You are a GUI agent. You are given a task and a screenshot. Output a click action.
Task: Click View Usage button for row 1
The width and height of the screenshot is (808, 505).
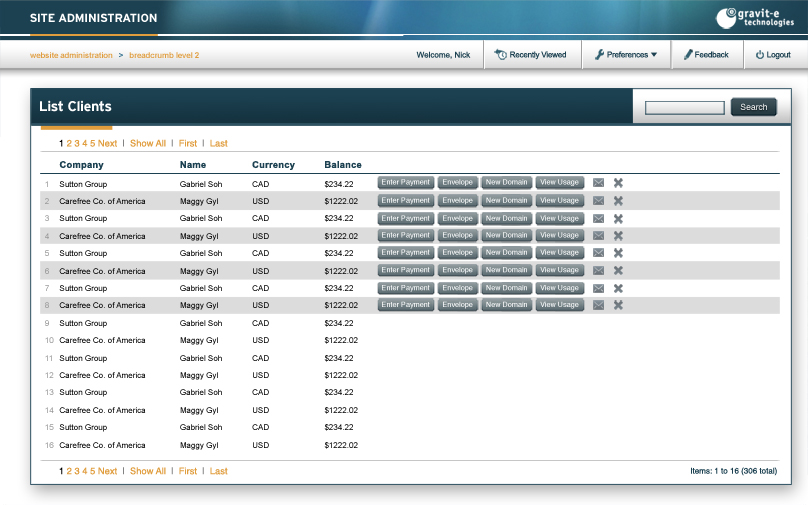coord(560,182)
